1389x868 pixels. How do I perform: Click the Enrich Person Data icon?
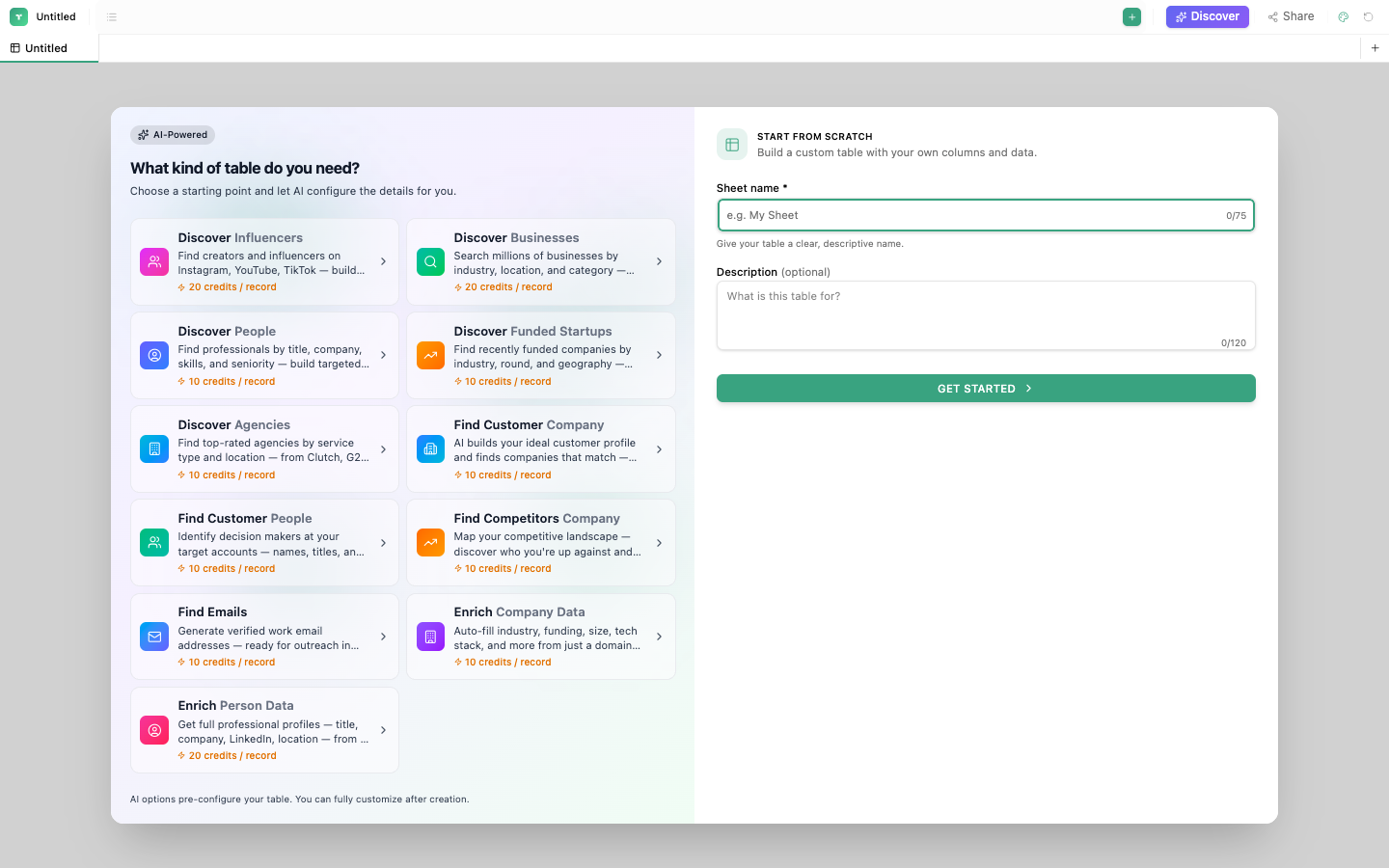click(154, 730)
